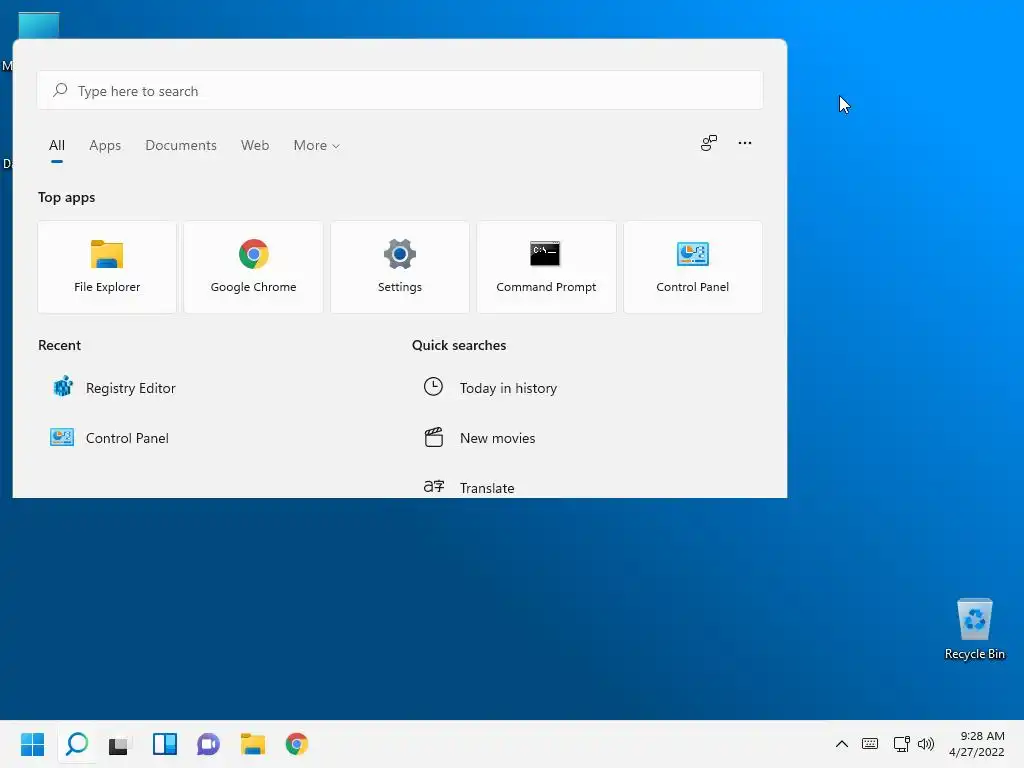
Task: Launch Chrome from the taskbar
Action: (296, 744)
